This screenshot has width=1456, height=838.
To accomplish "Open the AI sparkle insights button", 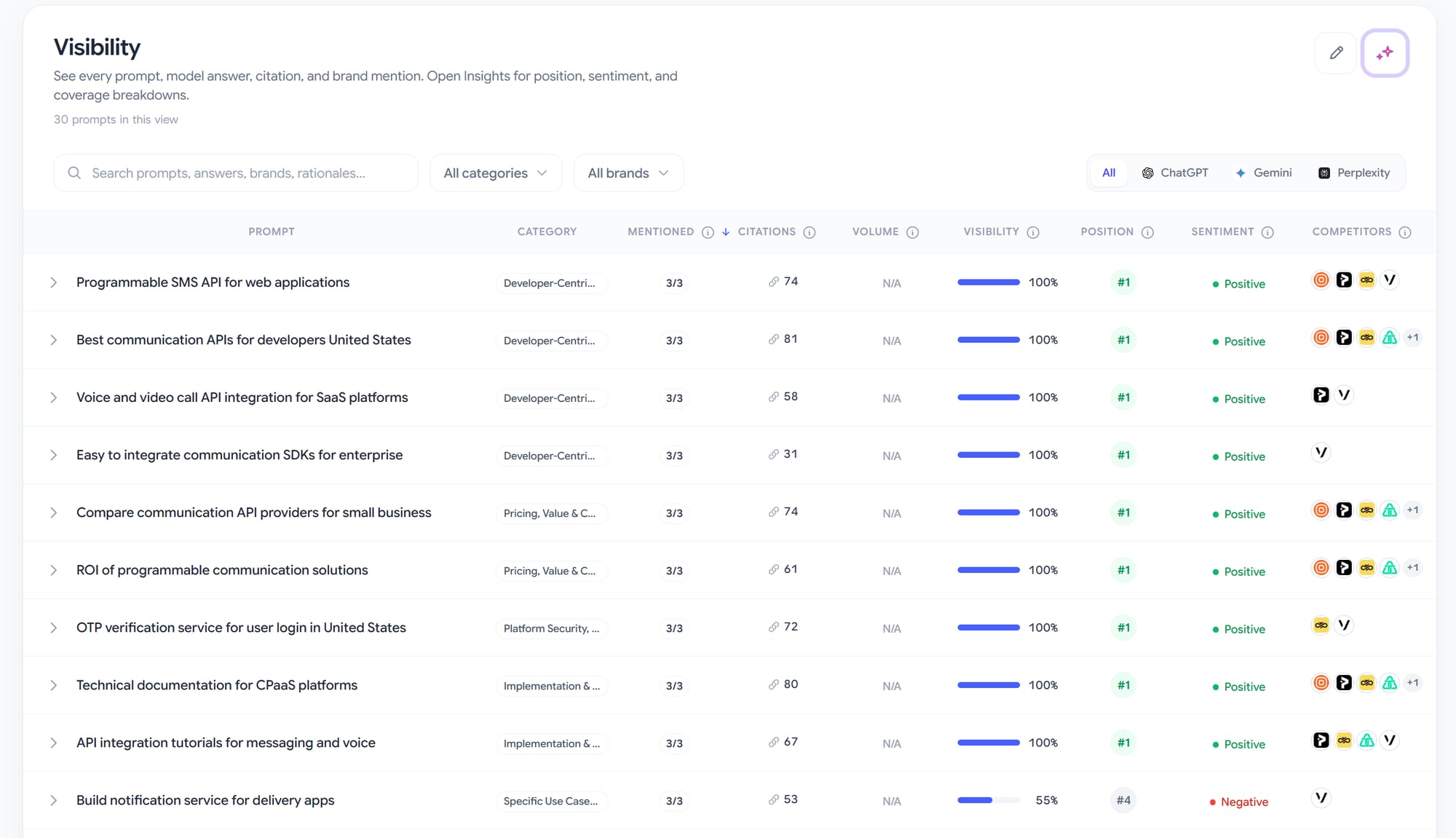I will [1385, 52].
